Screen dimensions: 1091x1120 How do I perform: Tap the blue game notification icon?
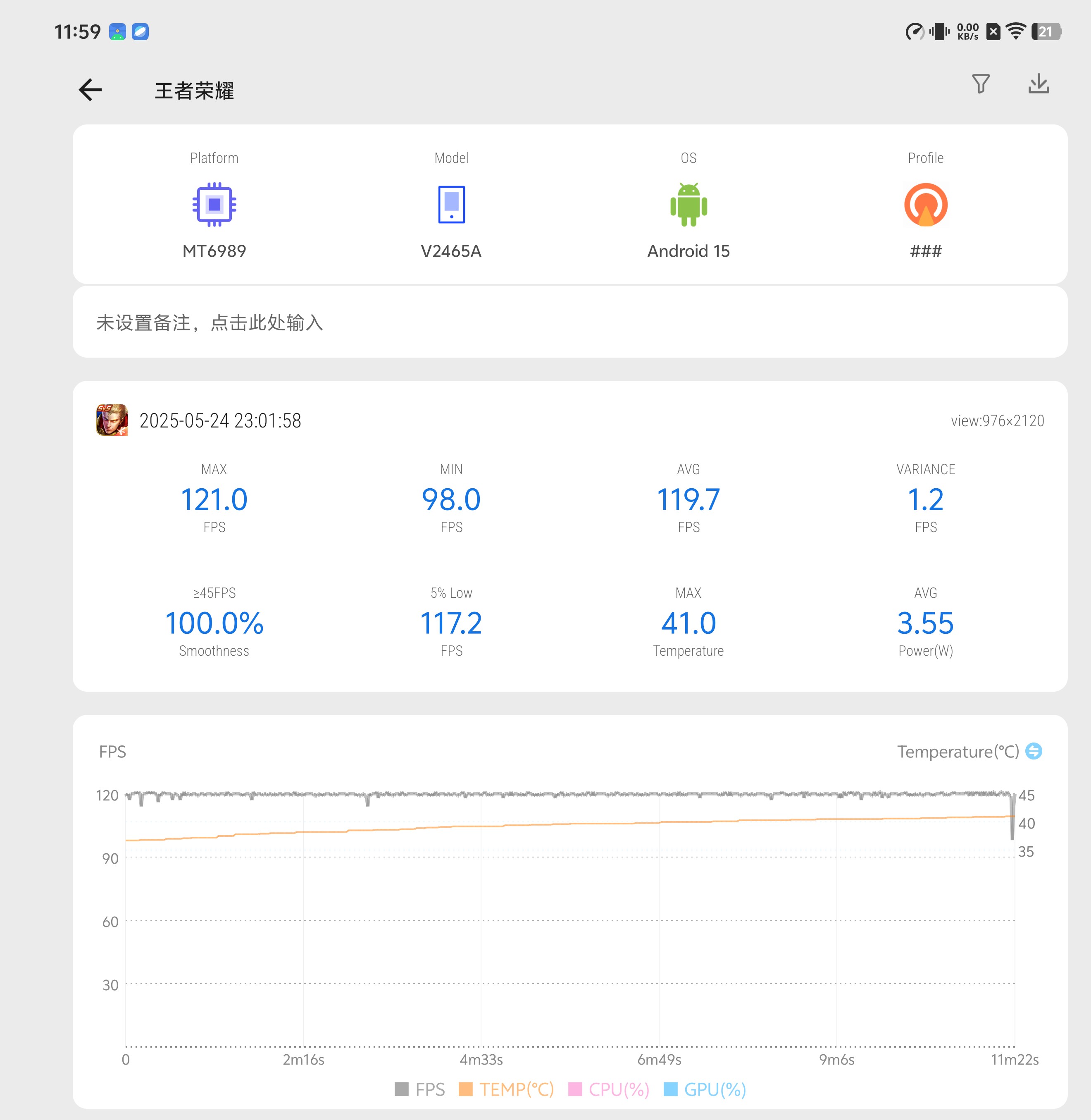pyautogui.click(x=117, y=31)
